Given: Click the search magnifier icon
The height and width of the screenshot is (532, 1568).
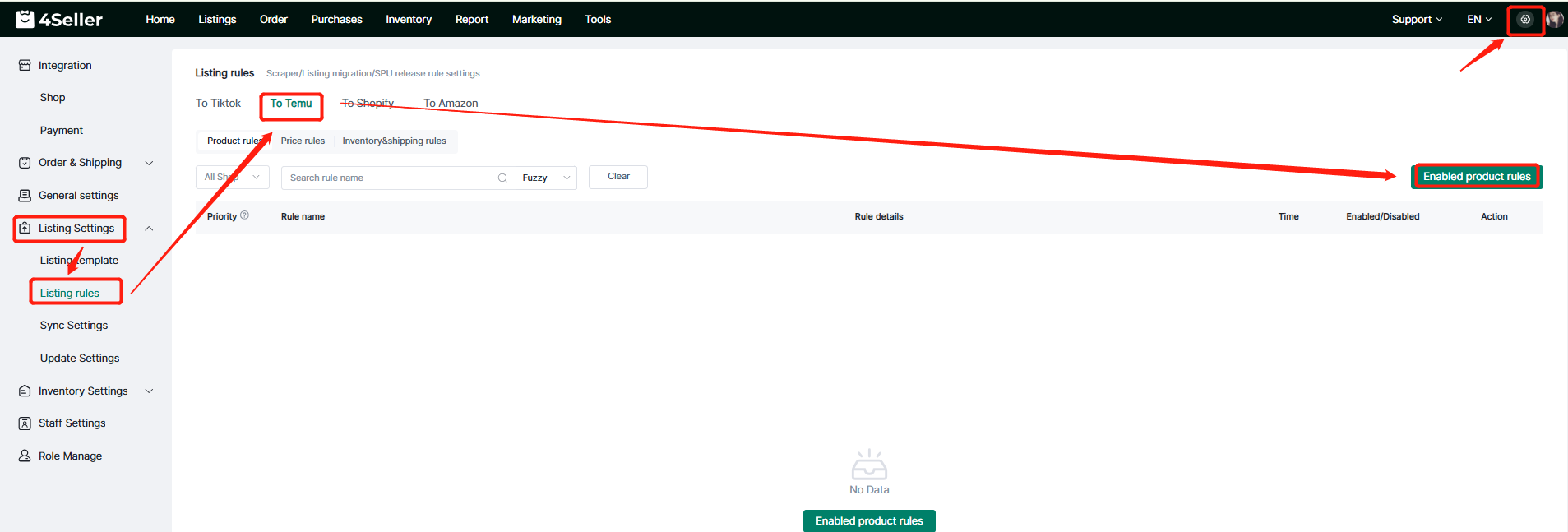Looking at the screenshot, I should pos(502,178).
